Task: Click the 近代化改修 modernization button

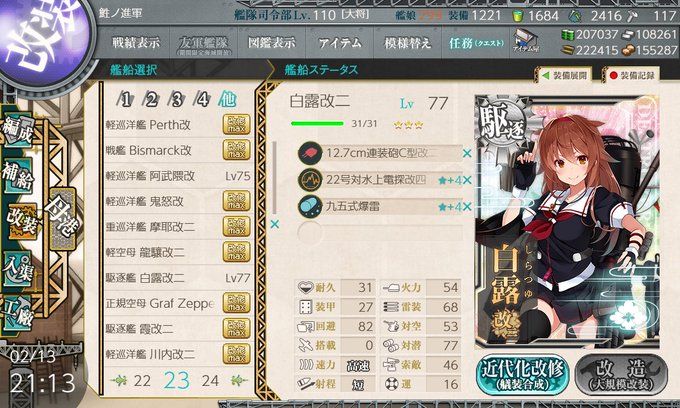Action: pyautogui.click(x=523, y=375)
